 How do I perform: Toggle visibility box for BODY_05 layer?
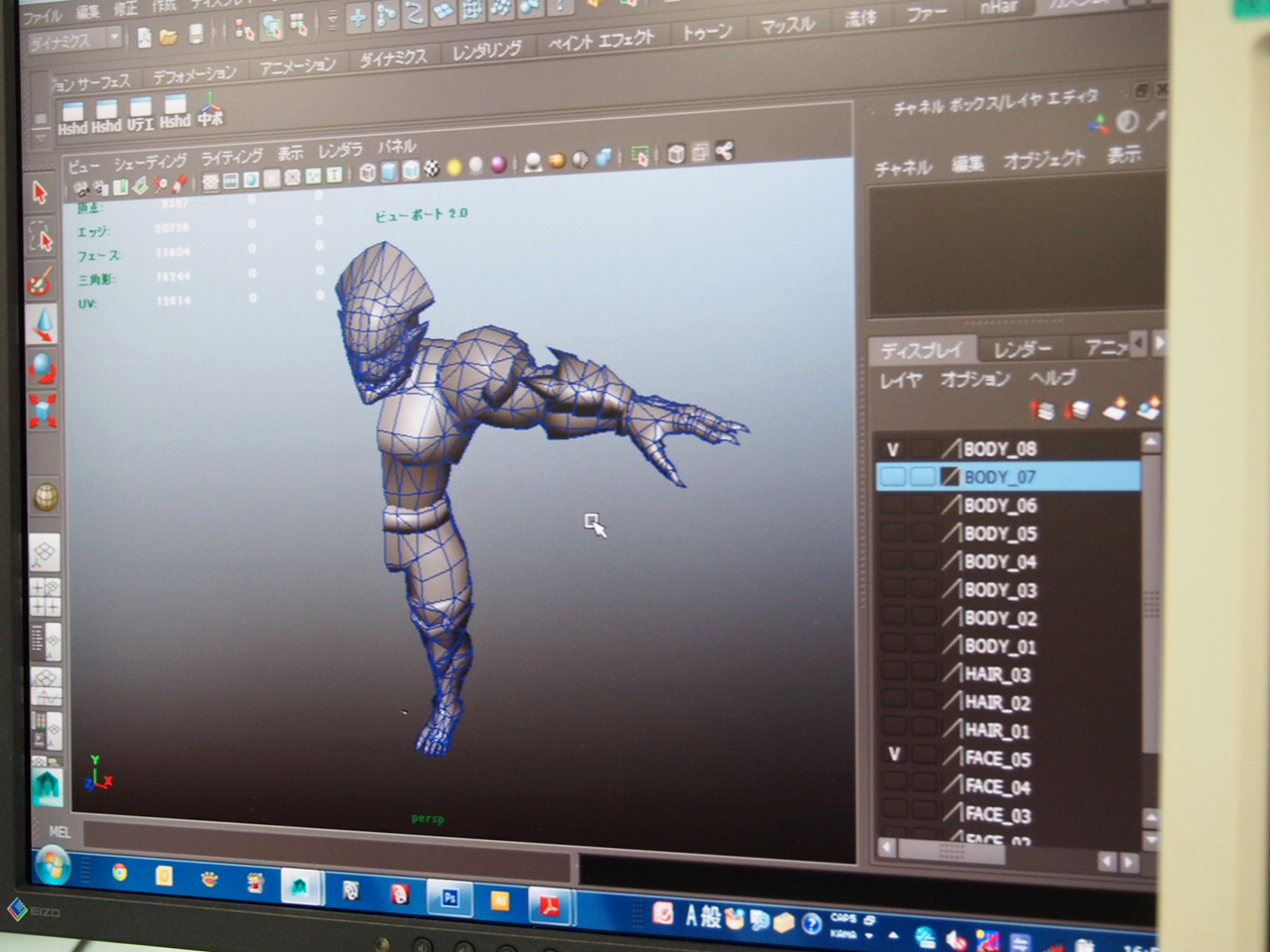tap(893, 533)
